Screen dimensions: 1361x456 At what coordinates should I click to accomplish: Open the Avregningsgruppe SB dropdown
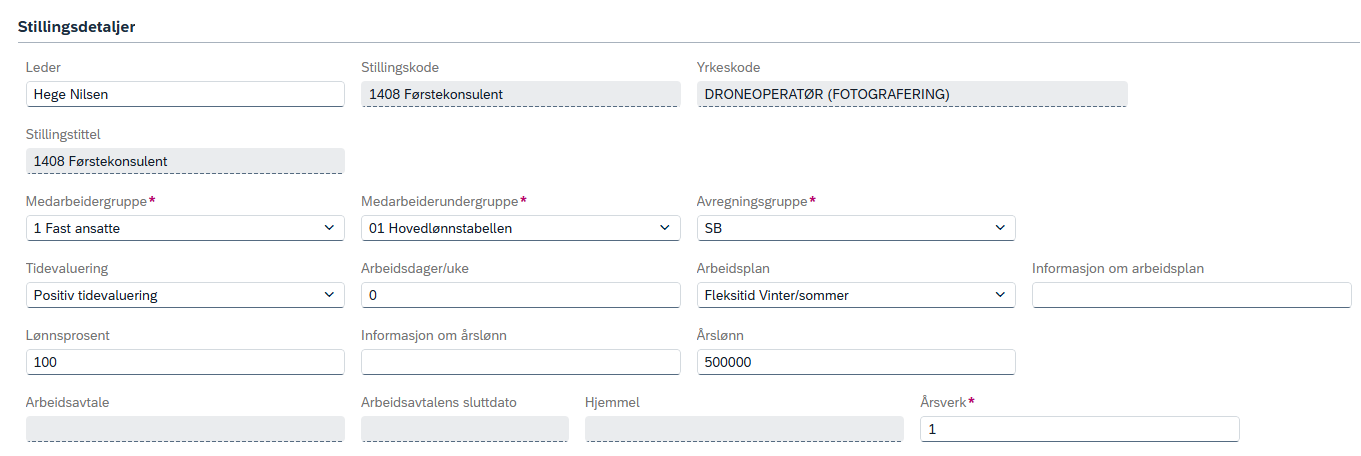(856, 228)
